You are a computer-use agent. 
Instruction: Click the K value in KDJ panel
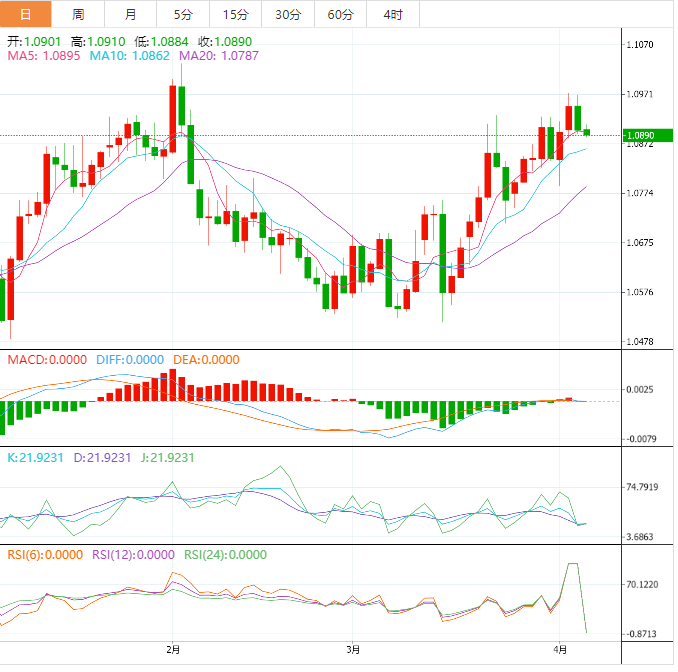click(x=35, y=457)
